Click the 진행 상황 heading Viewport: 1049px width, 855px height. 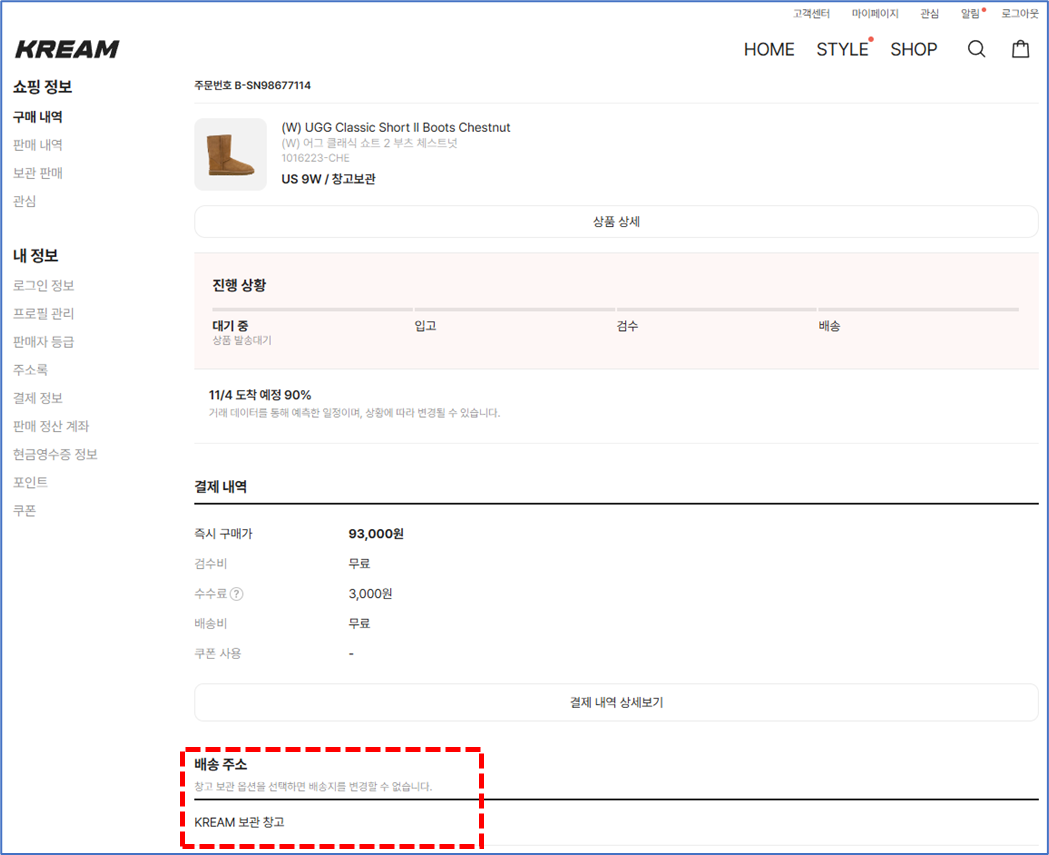click(239, 285)
